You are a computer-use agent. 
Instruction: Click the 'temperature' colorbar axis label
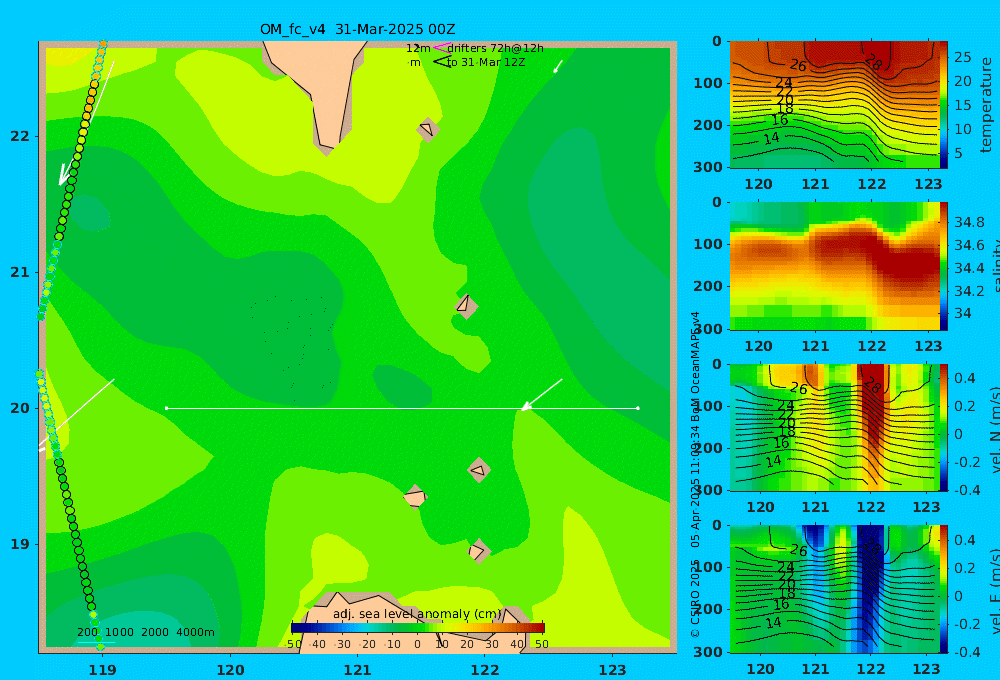[x=987, y=105]
